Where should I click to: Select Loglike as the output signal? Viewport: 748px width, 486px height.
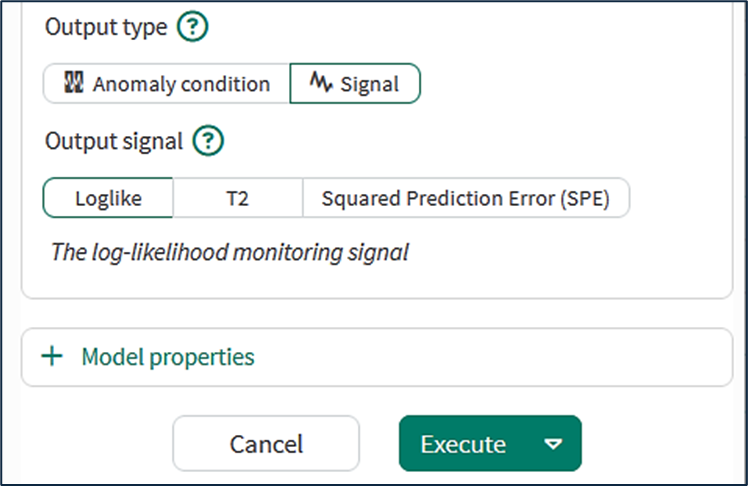point(108,198)
